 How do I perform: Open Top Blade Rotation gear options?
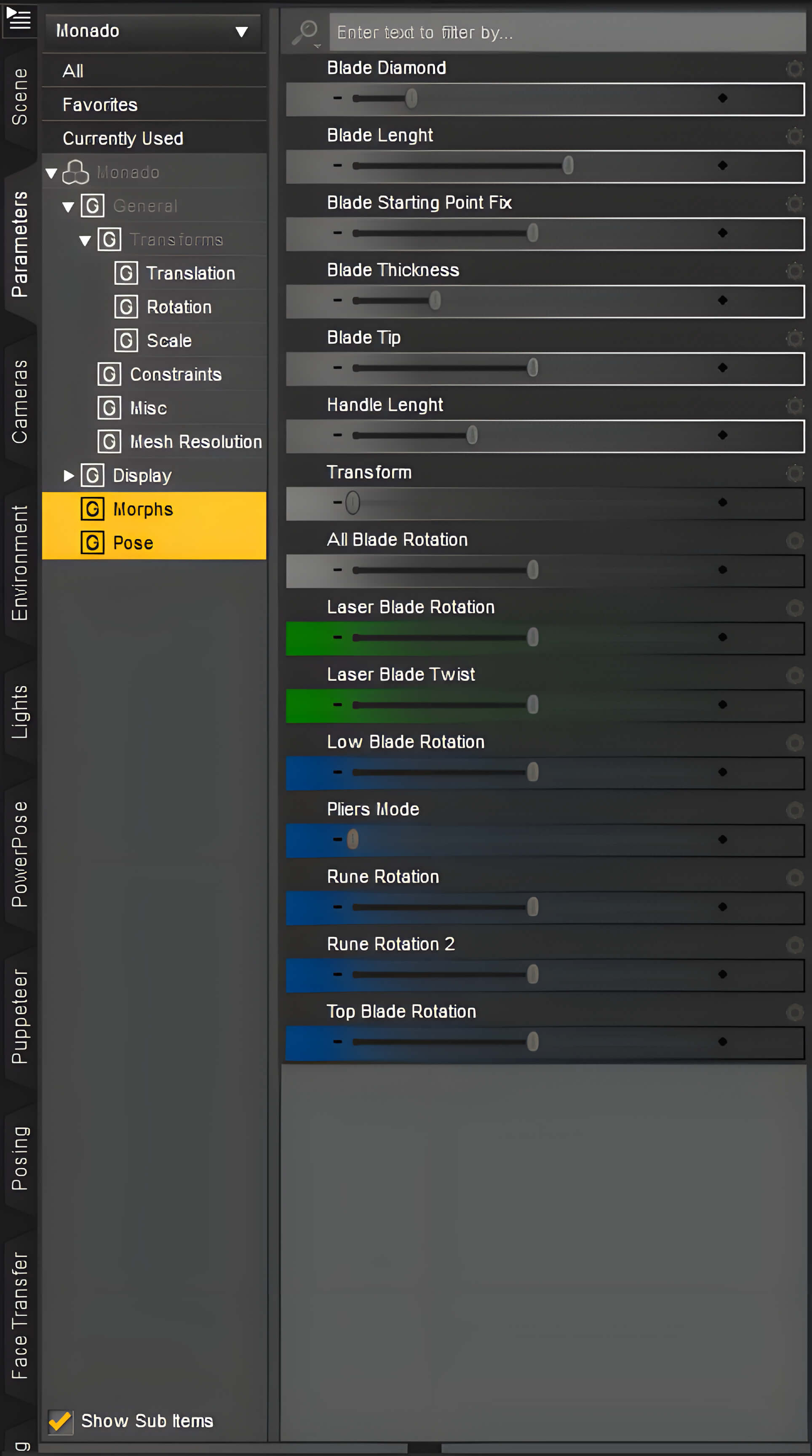pyautogui.click(x=794, y=1012)
